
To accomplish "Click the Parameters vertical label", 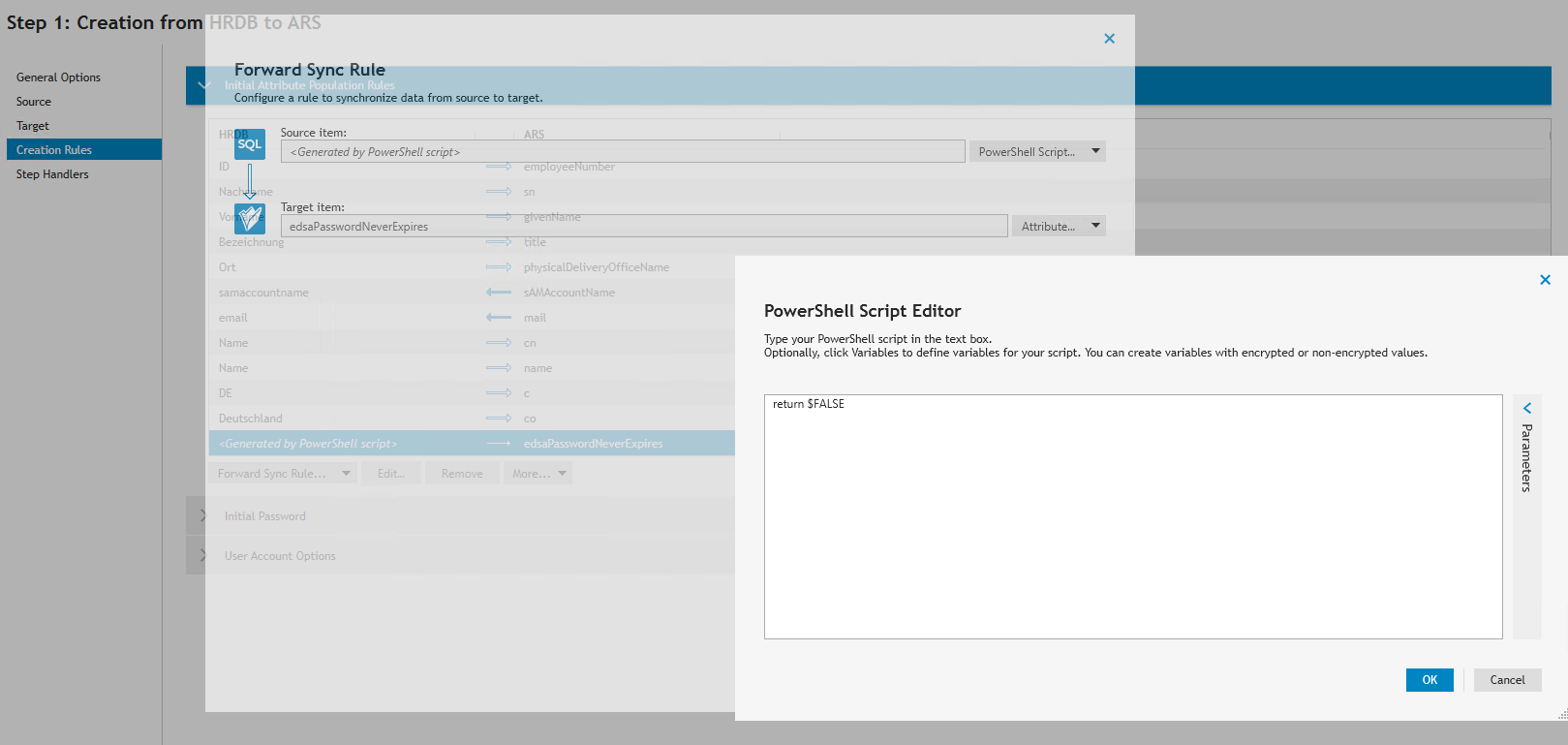I will (x=1527, y=458).
